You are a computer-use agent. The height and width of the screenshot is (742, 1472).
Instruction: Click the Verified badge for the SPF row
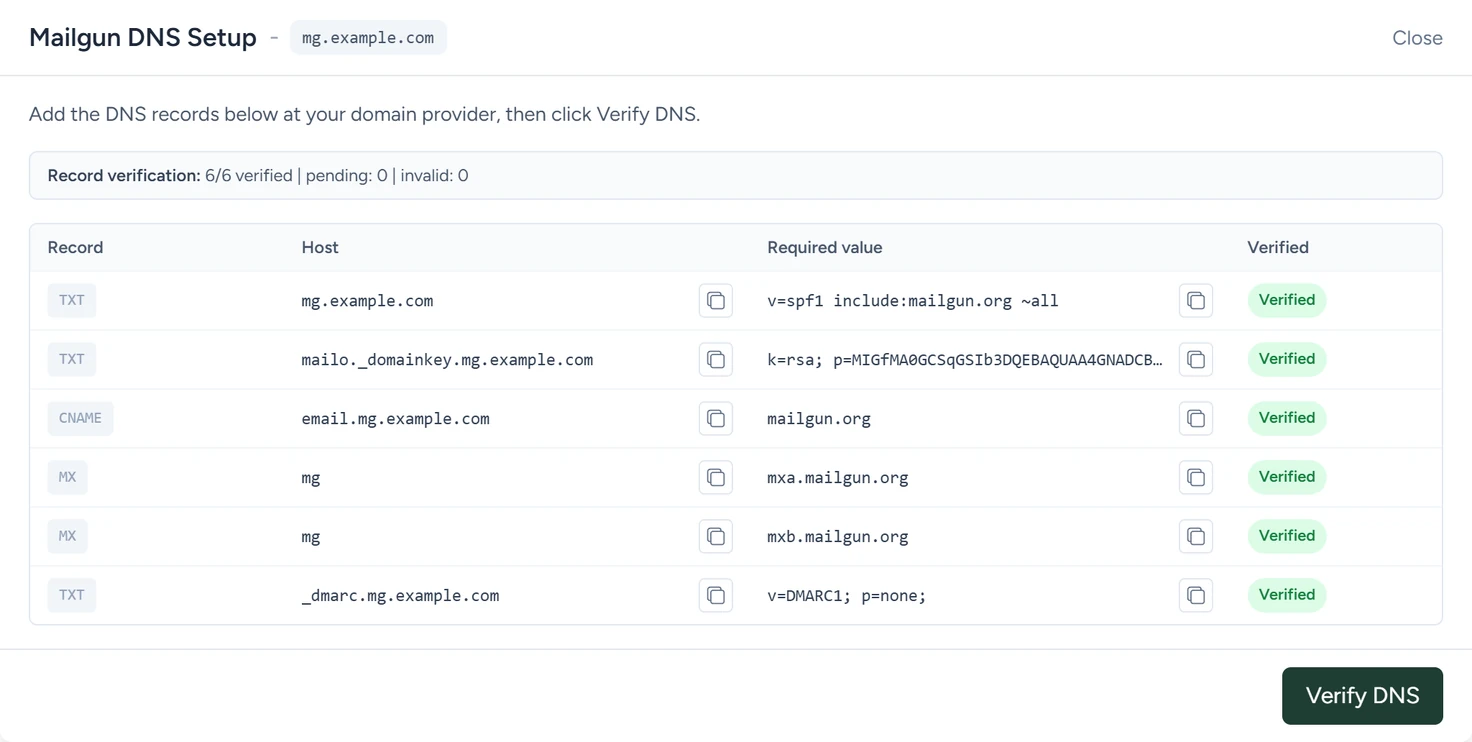coord(1287,300)
